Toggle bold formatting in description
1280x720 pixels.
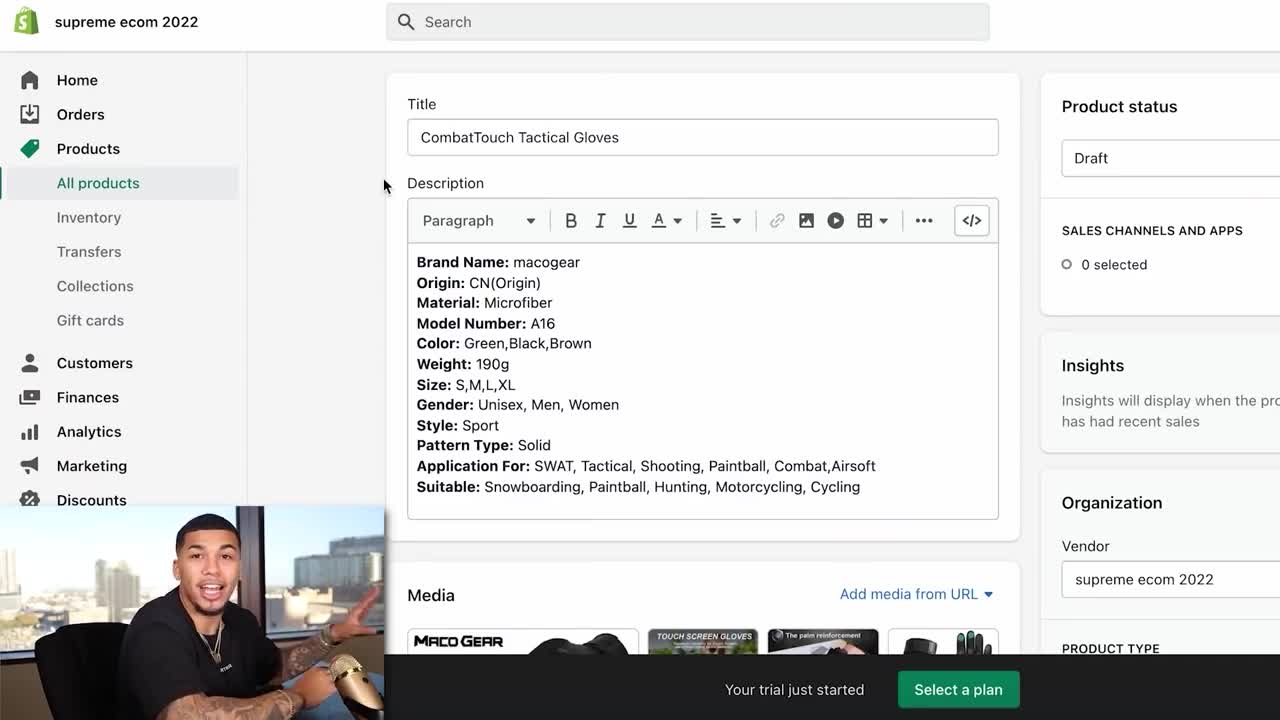571,221
